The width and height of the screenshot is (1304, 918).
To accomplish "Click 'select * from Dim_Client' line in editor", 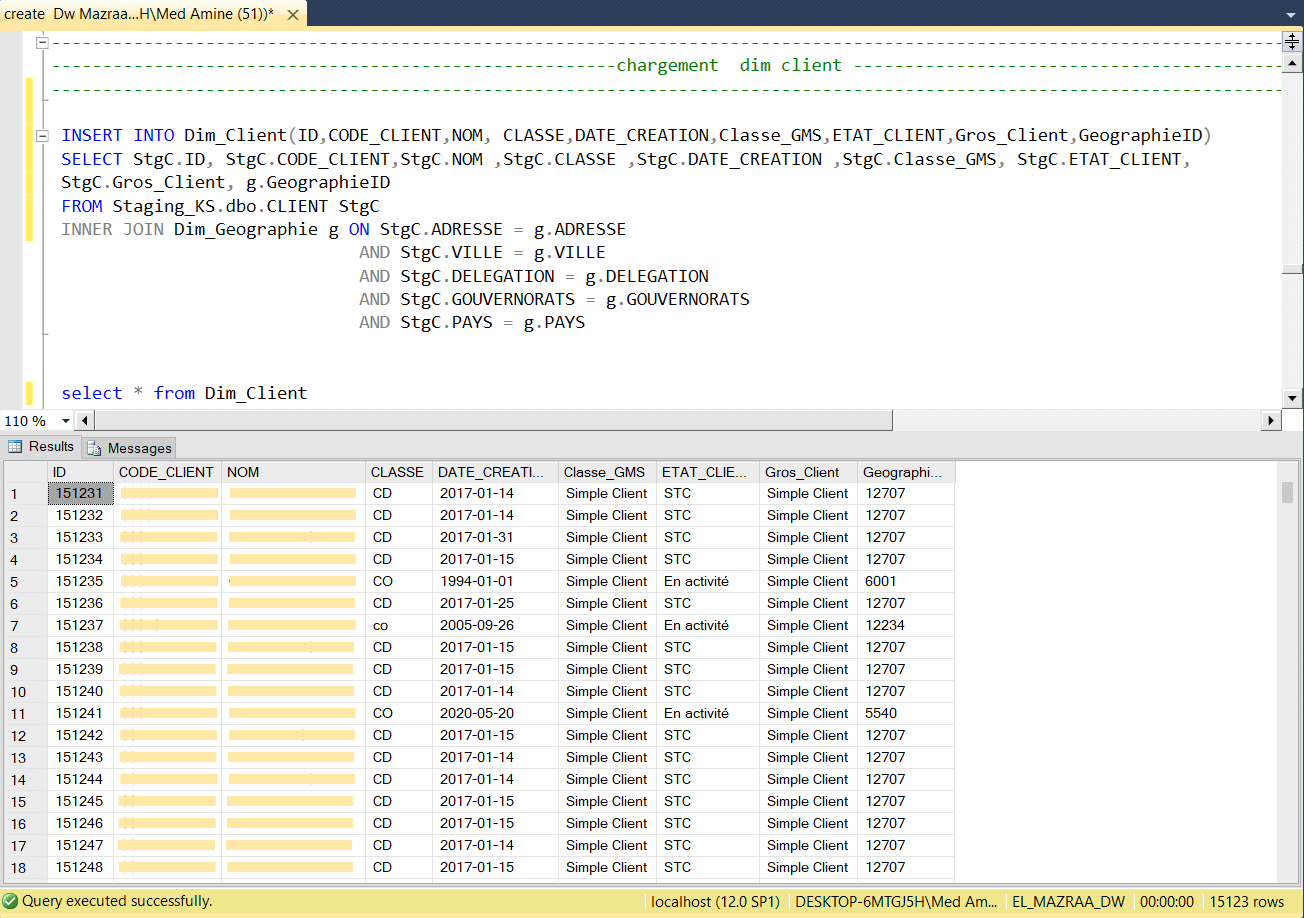I will pos(184,393).
